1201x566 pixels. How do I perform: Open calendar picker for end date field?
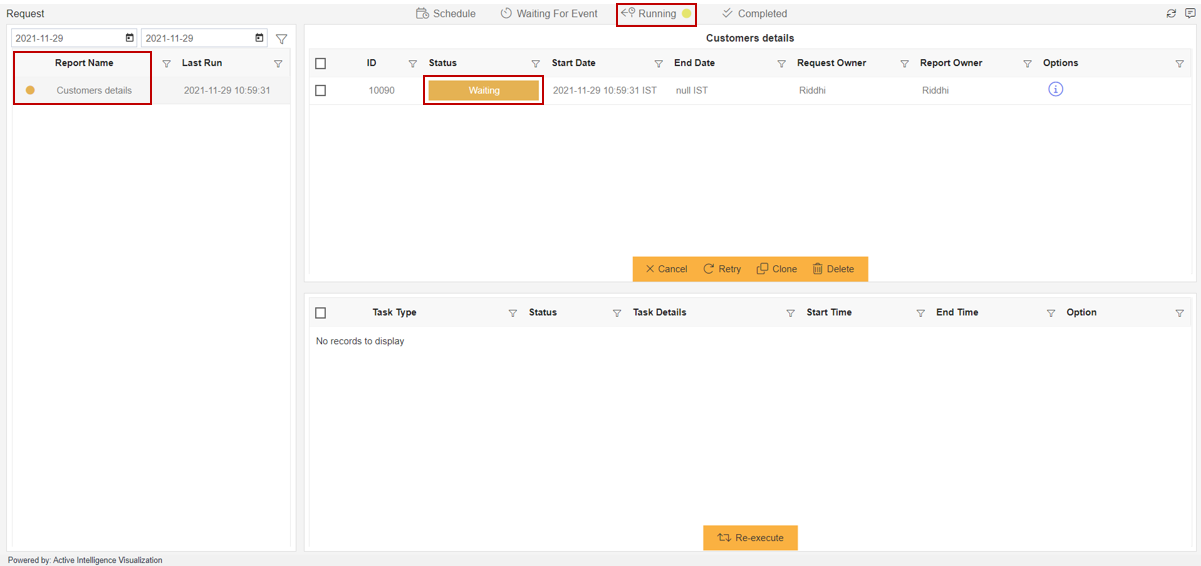pos(260,38)
